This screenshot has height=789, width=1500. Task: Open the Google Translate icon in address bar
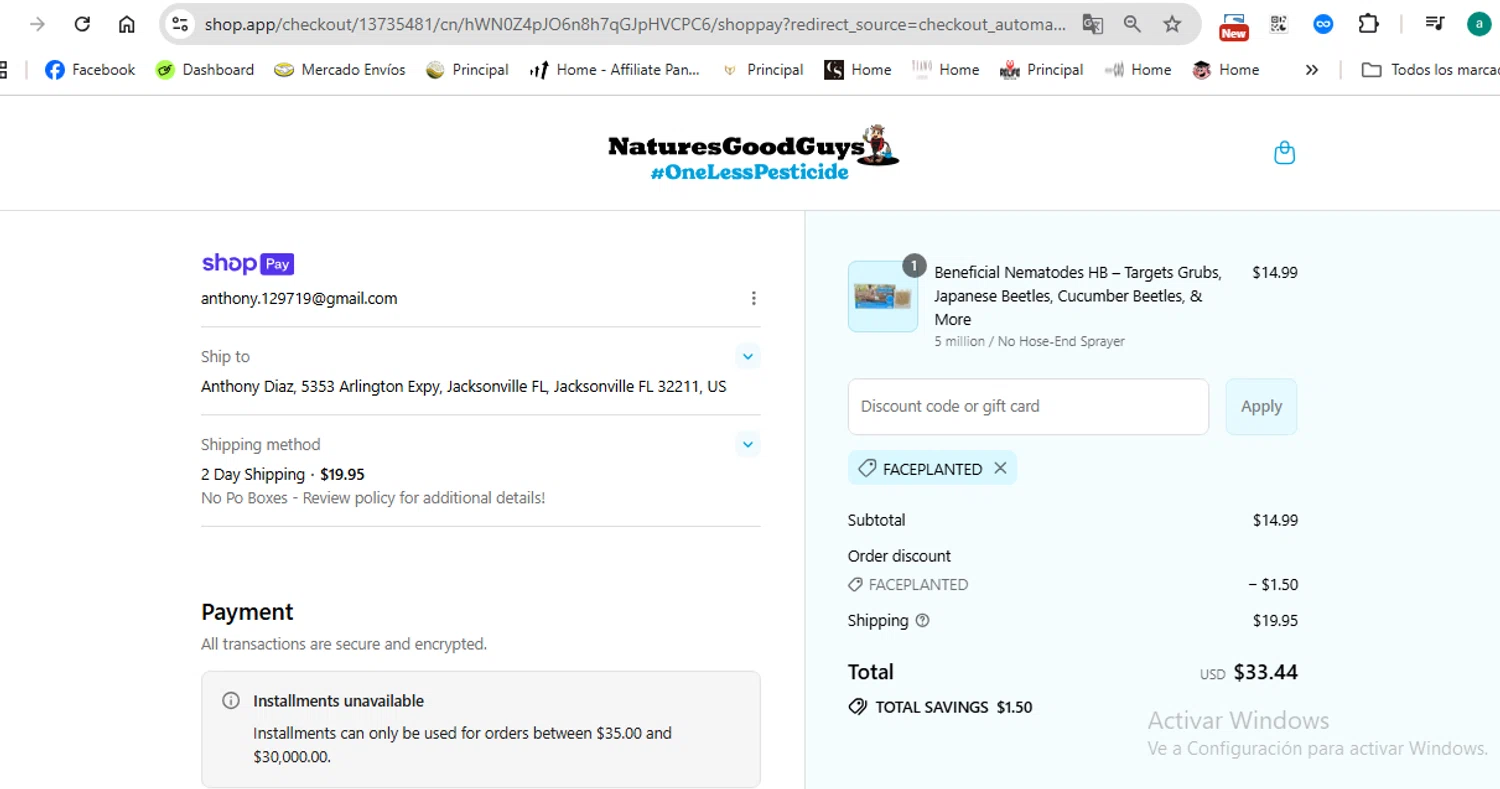point(1092,24)
